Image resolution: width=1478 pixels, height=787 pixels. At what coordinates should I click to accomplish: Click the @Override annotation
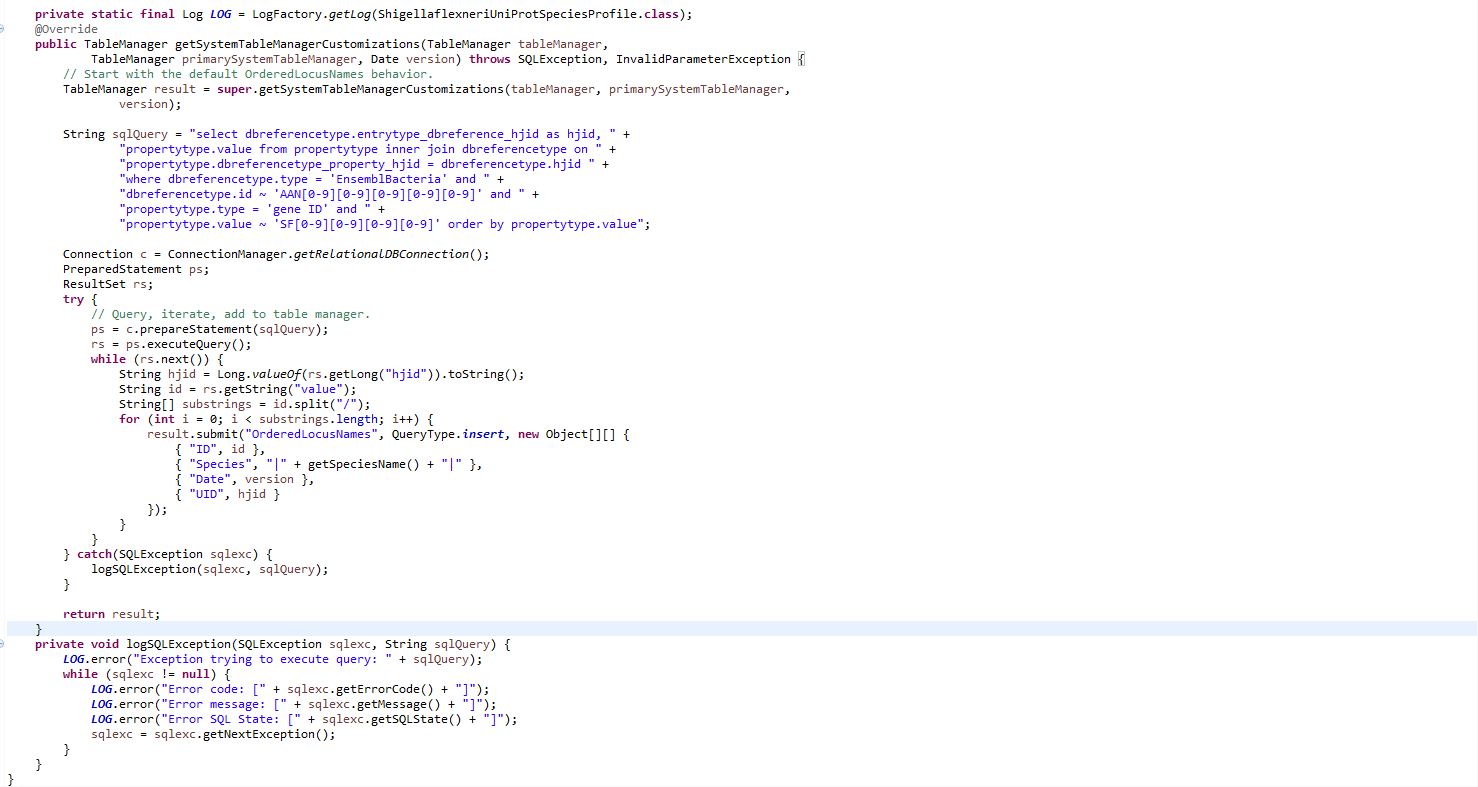pyautogui.click(x=66, y=29)
